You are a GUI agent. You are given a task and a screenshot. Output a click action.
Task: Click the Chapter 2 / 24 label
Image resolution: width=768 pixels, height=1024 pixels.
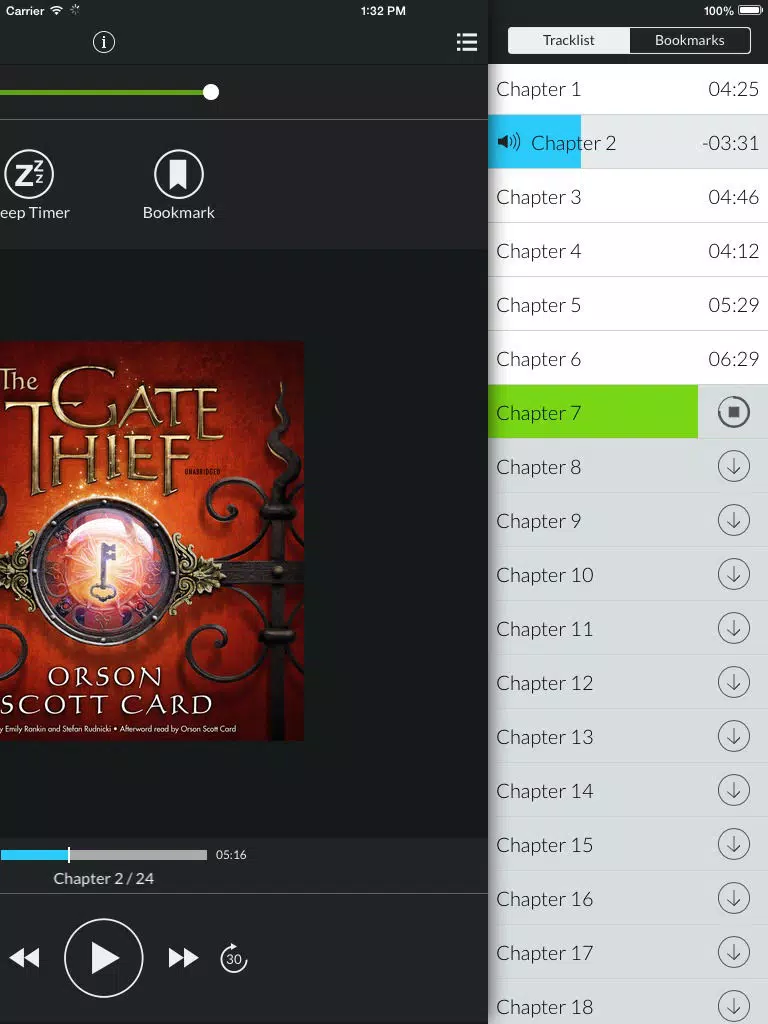pyautogui.click(x=104, y=878)
